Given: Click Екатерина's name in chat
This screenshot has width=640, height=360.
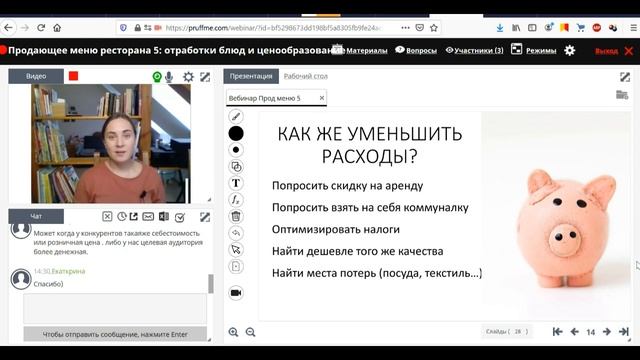Looking at the screenshot, I should pyautogui.click(x=68, y=271).
